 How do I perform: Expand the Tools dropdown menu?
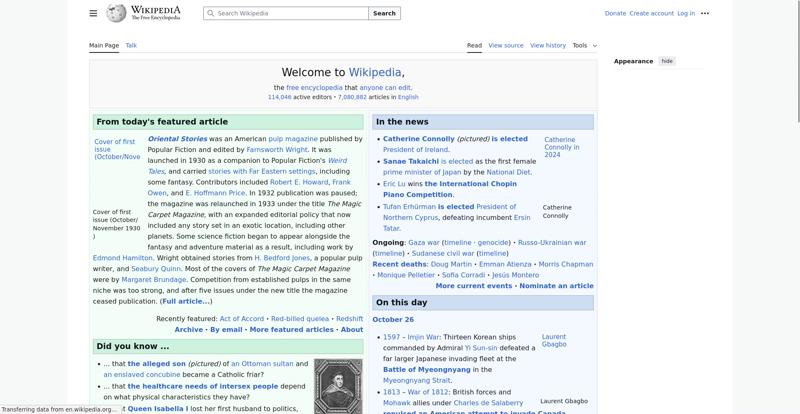click(x=584, y=45)
